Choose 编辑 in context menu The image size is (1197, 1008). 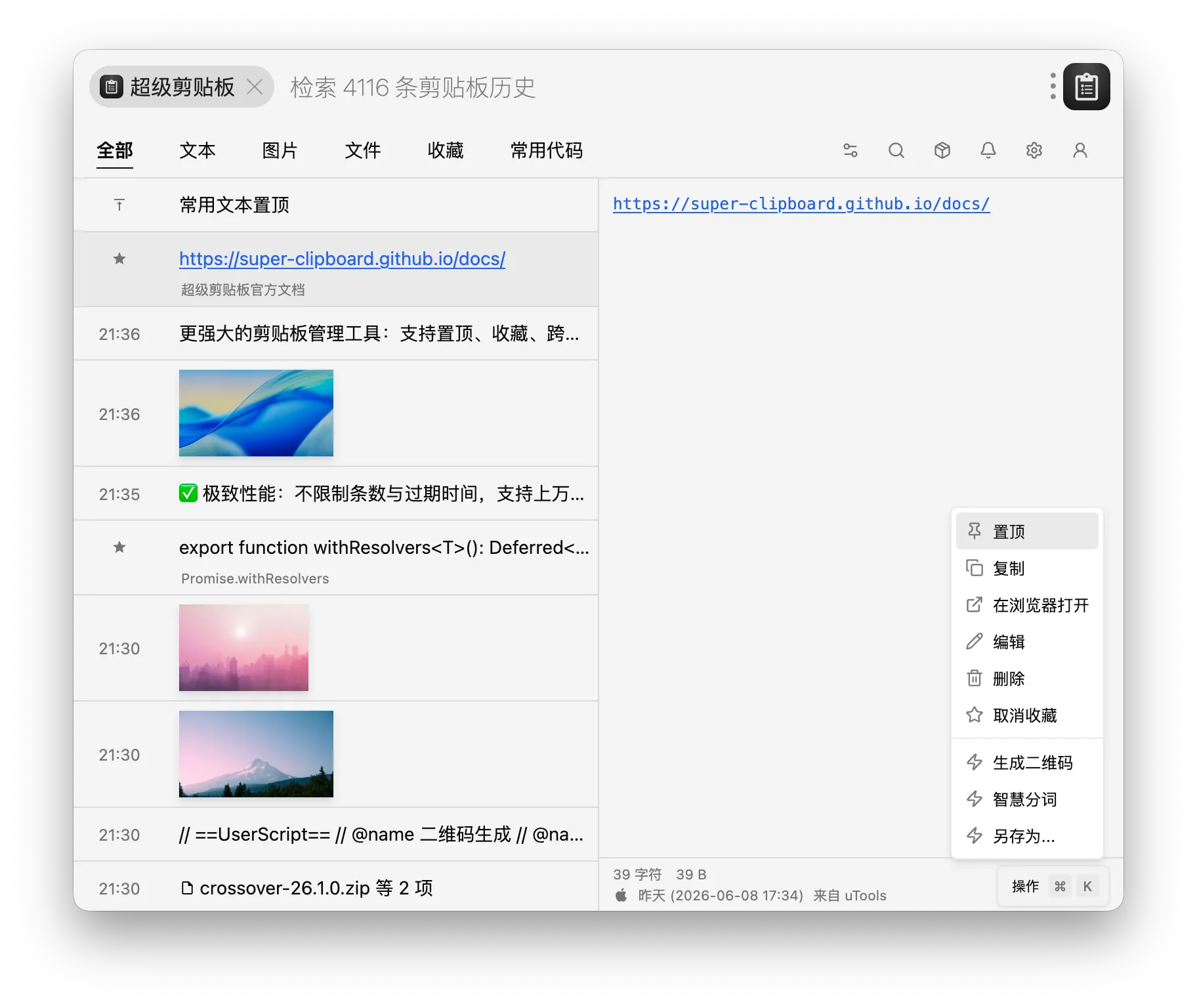point(1027,641)
